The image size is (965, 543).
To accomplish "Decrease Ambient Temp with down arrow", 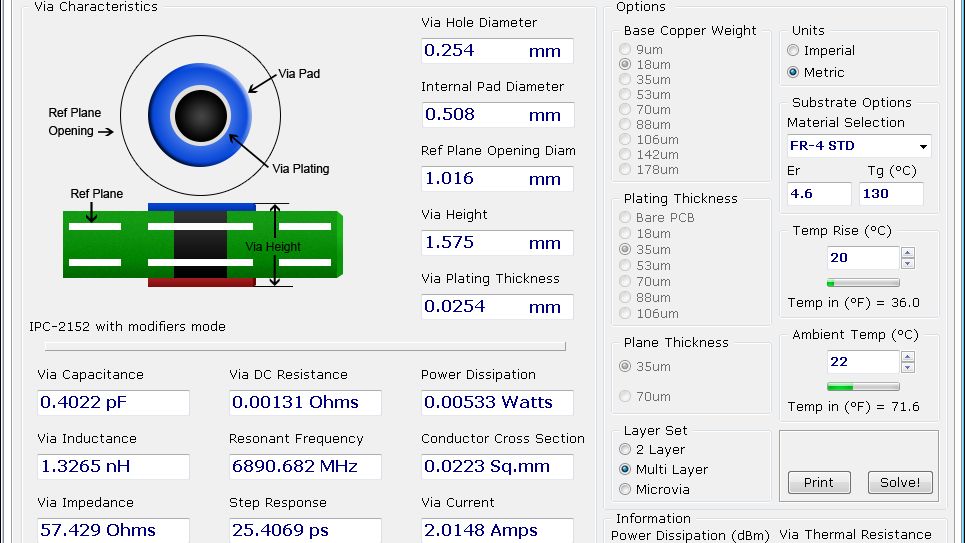I will pyautogui.click(x=908, y=368).
